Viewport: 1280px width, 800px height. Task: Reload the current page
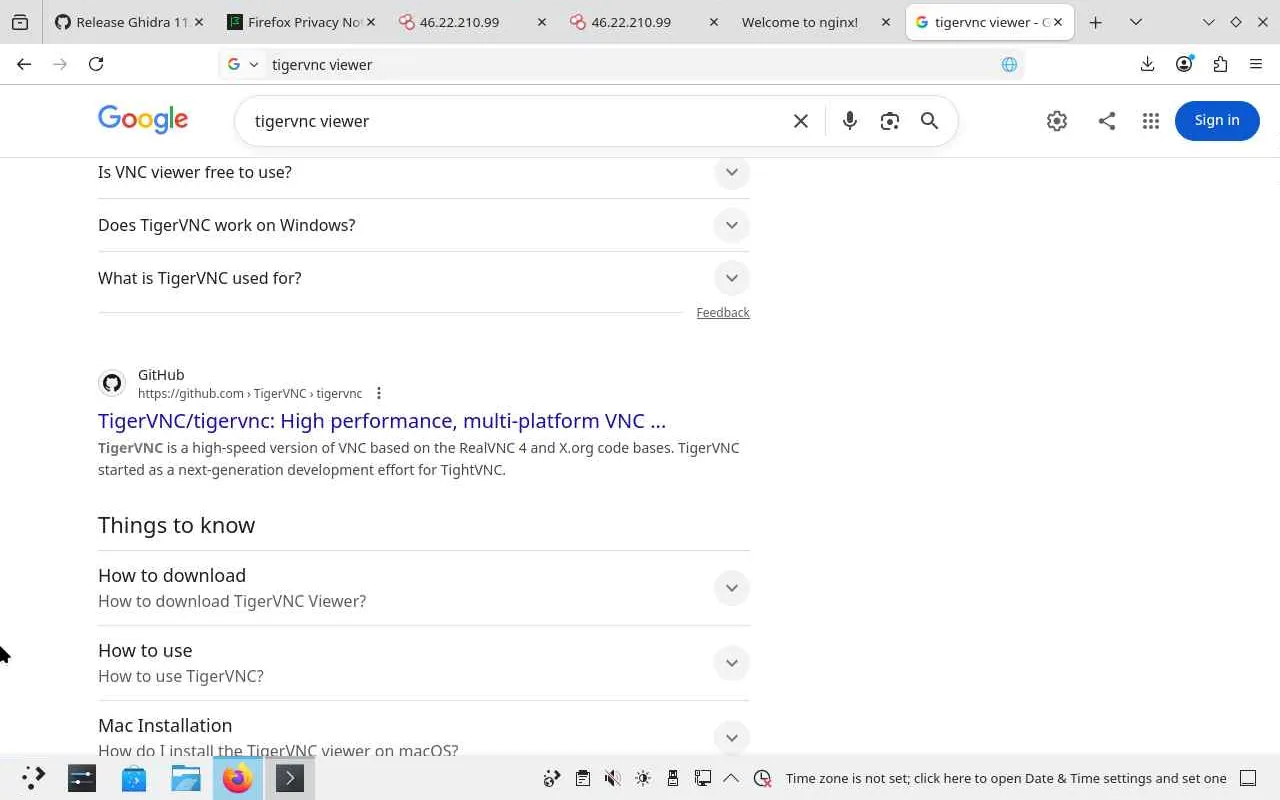[96, 64]
